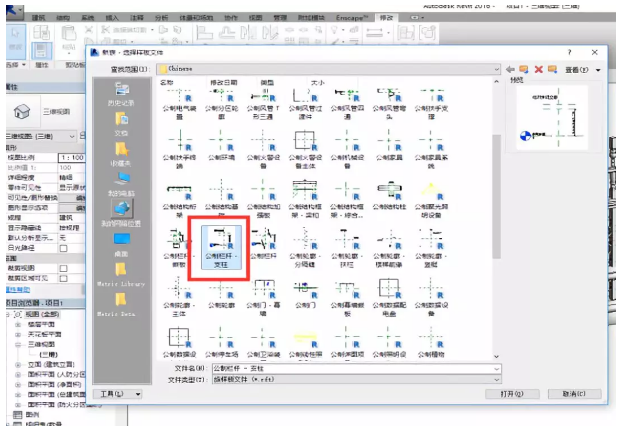Toggle the 裁剪视图 checkbox
622x430 pixels.
click(63, 269)
